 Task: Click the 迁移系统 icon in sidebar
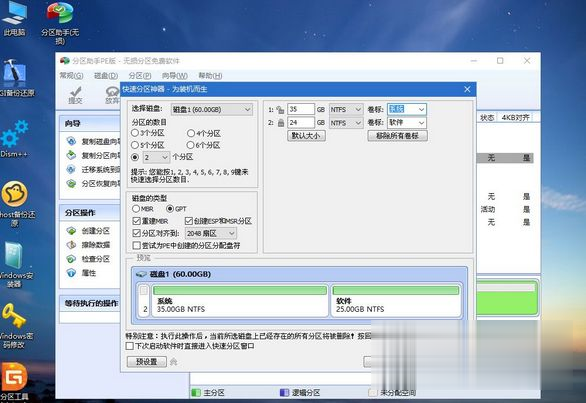click(71, 169)
